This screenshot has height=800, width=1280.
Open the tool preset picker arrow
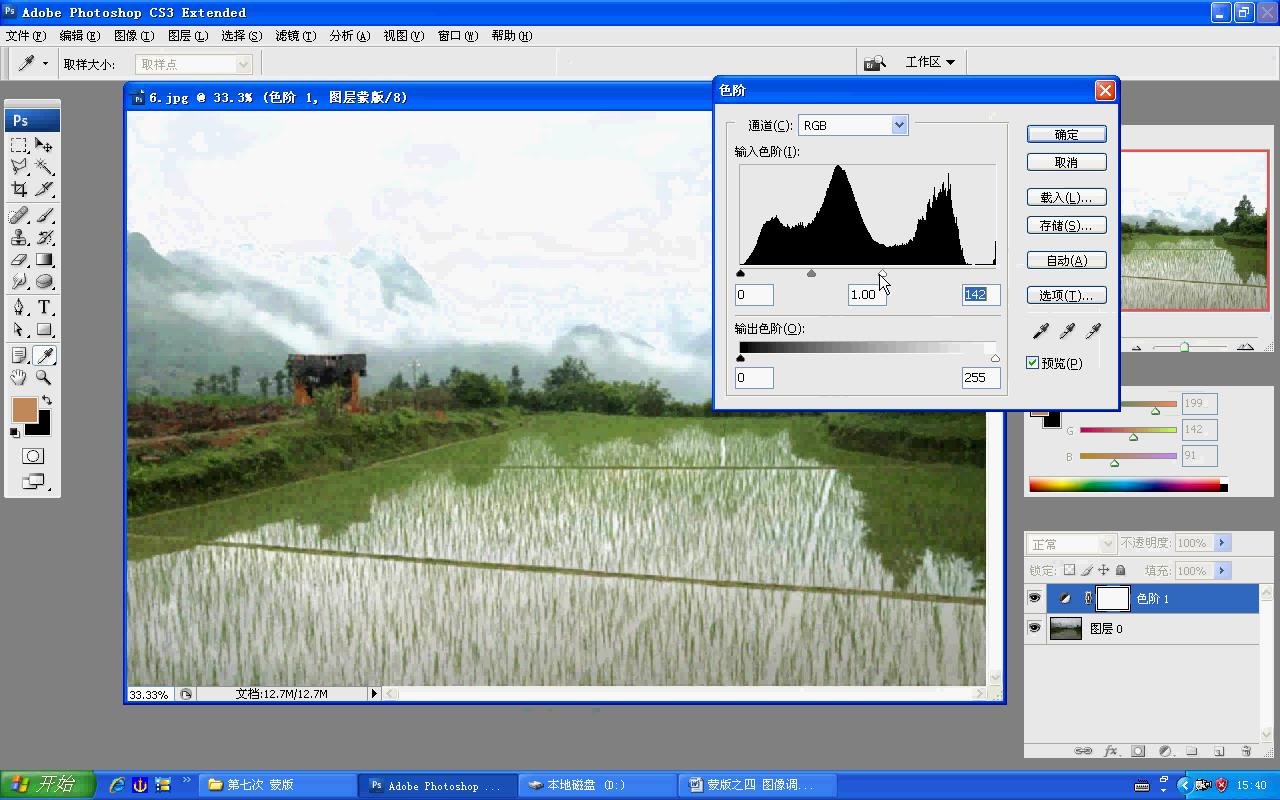[45, 63]
